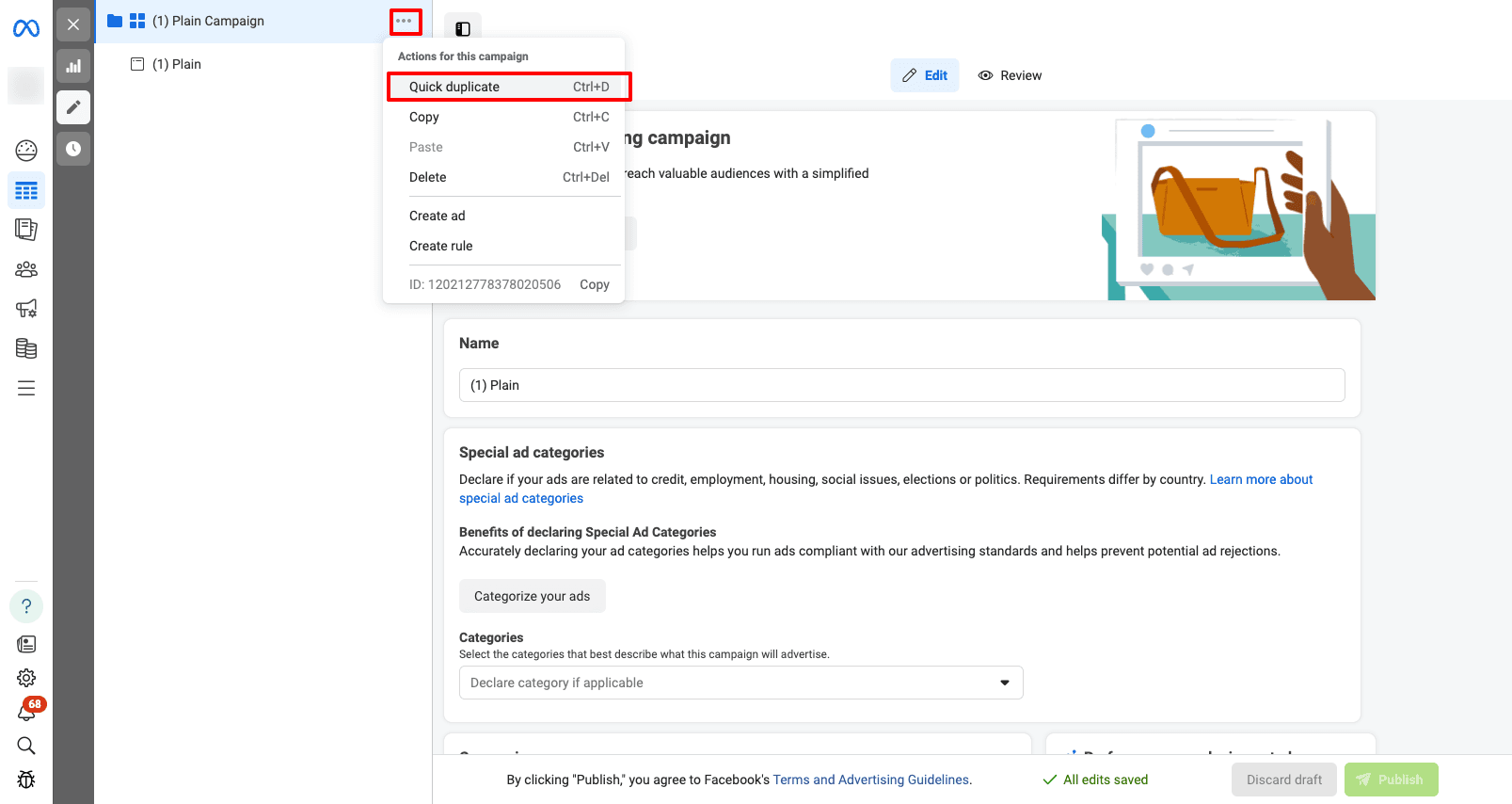Open the Settings gear icon

pos(26,678)
